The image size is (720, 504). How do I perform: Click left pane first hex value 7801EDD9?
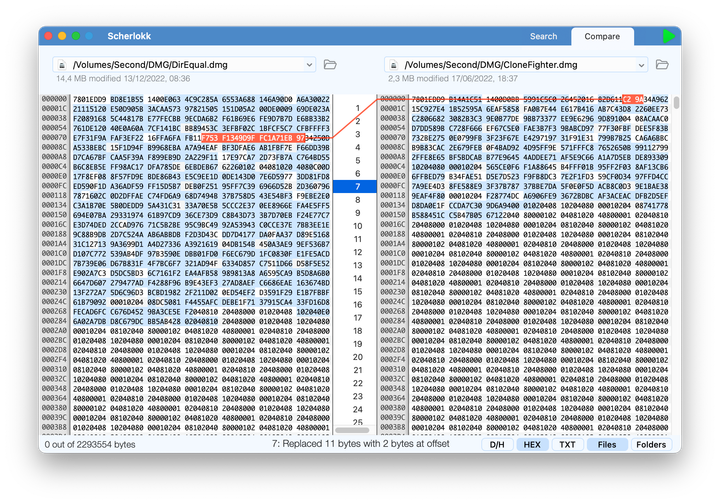(90, 99)
